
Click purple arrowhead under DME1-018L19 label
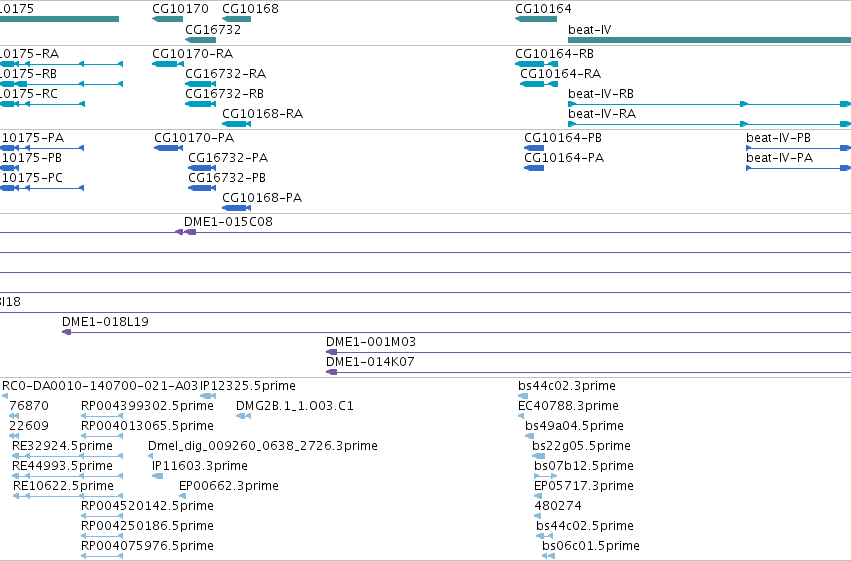click(67, 332)
